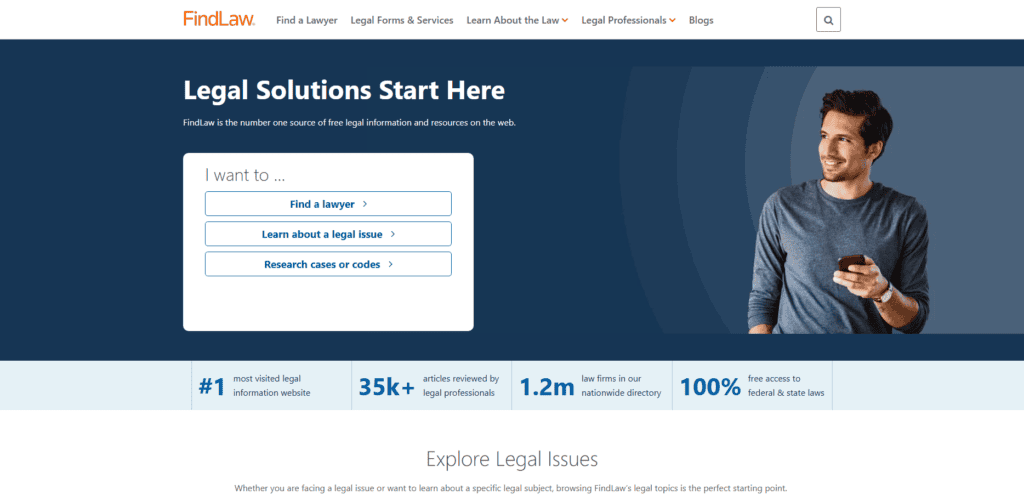Click 'articles reviewed by legal professionals' text
The image size is (1024, 501).
(461, 386)
